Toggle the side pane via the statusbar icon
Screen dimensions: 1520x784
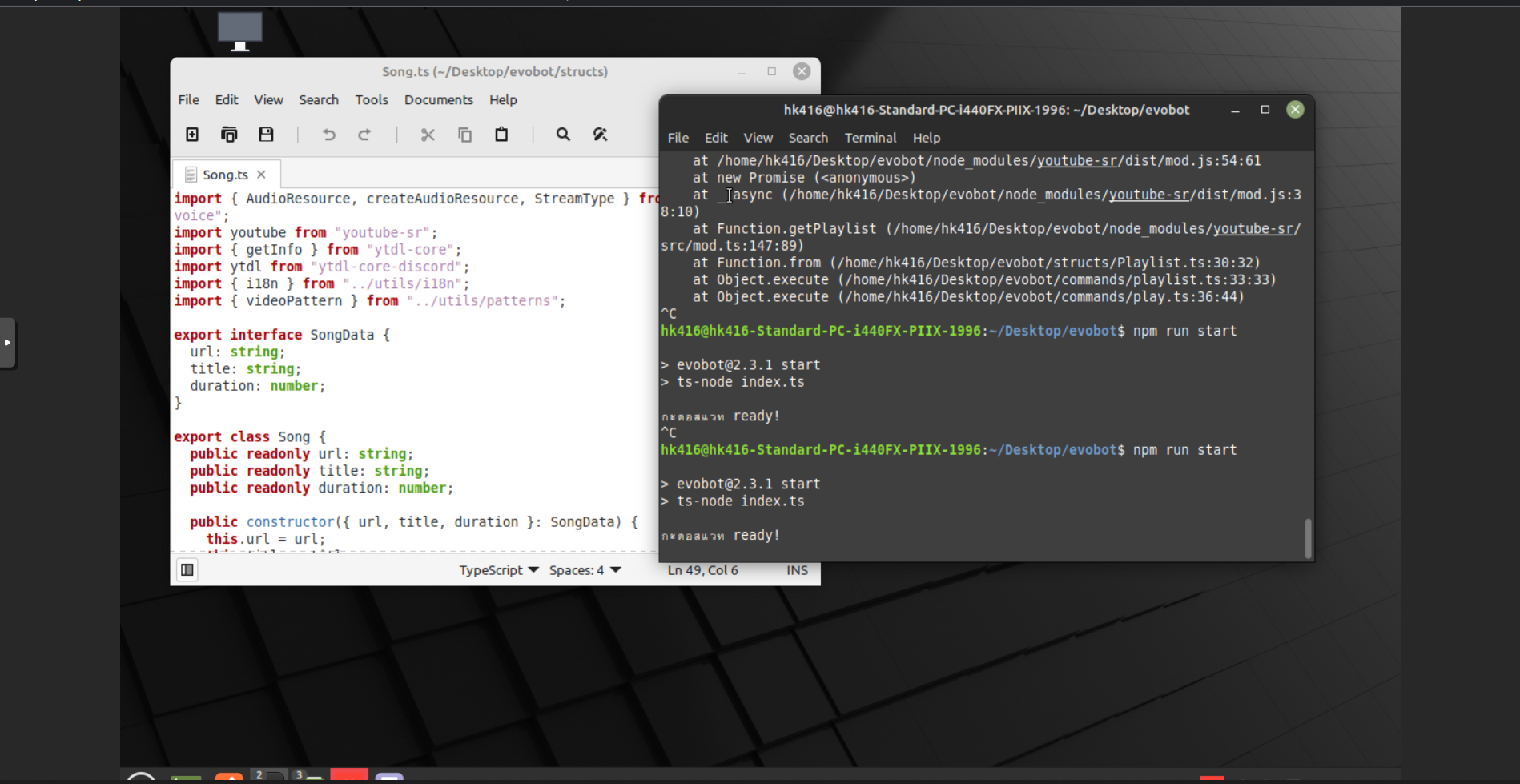click(186, 569)
